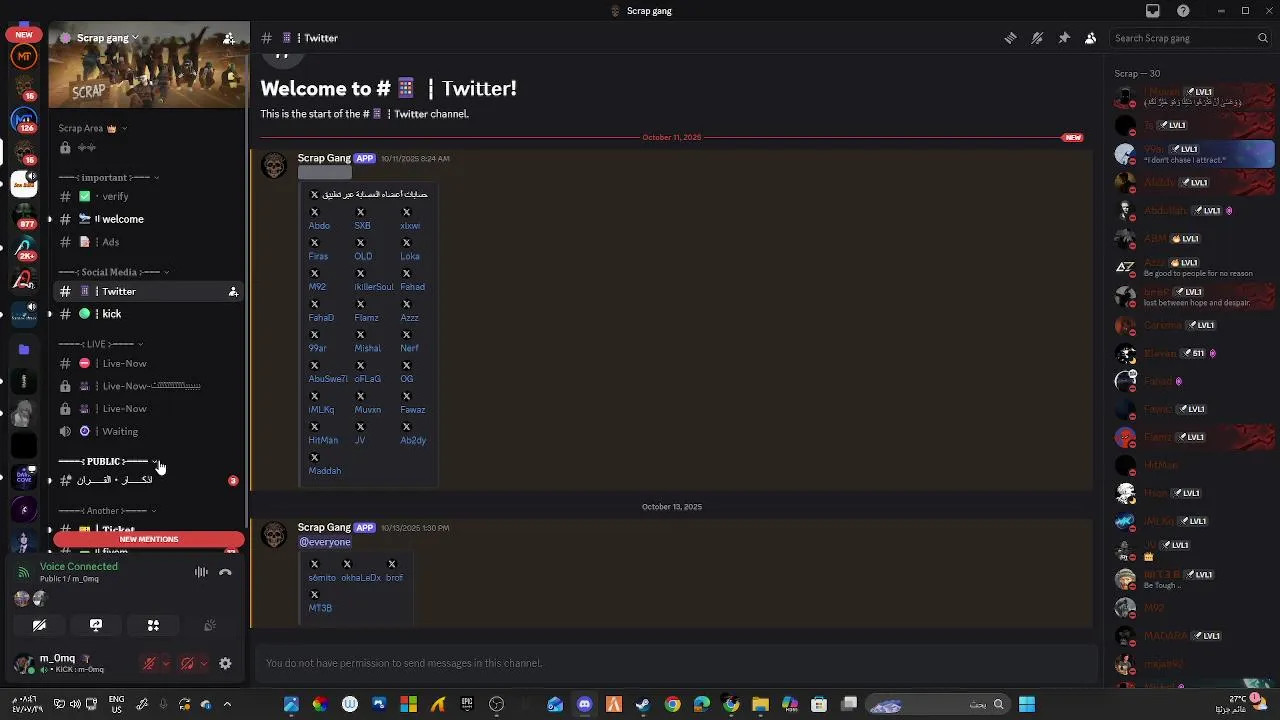1280x720 pixels.
Task: Open pinned messages pin icon
Action: [x=1064, y=38]
